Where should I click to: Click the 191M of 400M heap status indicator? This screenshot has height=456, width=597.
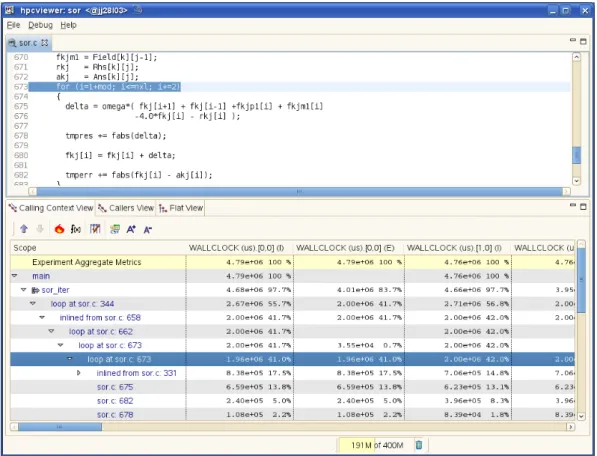tap(376, 445)
